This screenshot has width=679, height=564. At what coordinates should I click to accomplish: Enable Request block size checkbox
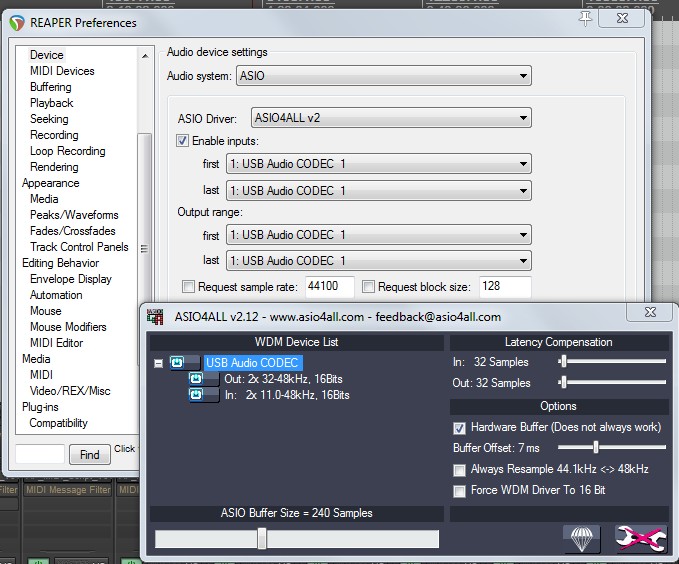(368, 287)
